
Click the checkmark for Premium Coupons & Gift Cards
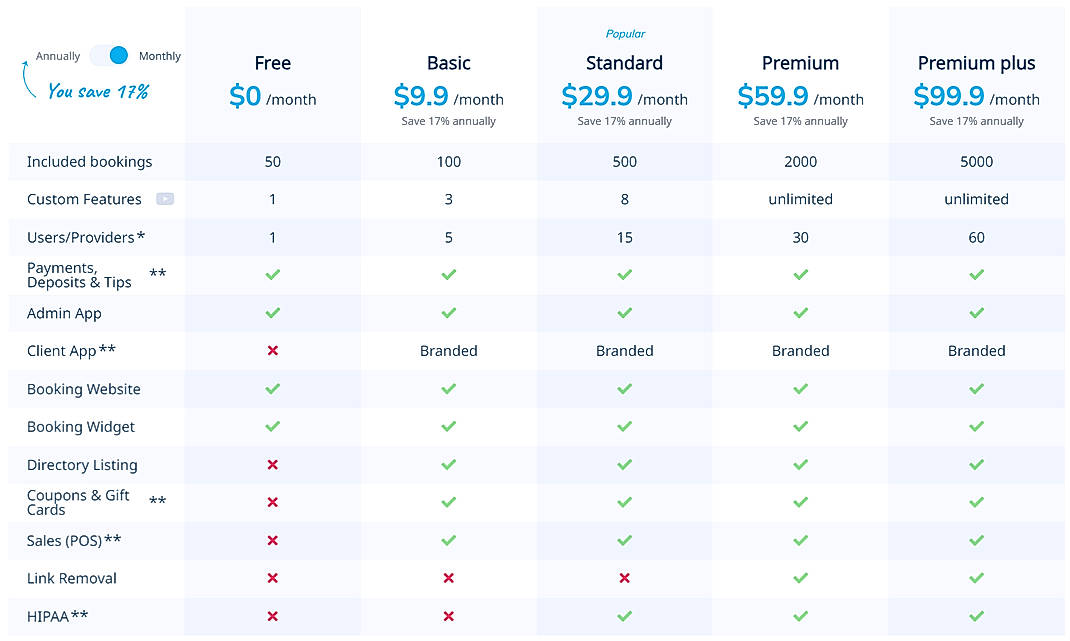800,503
